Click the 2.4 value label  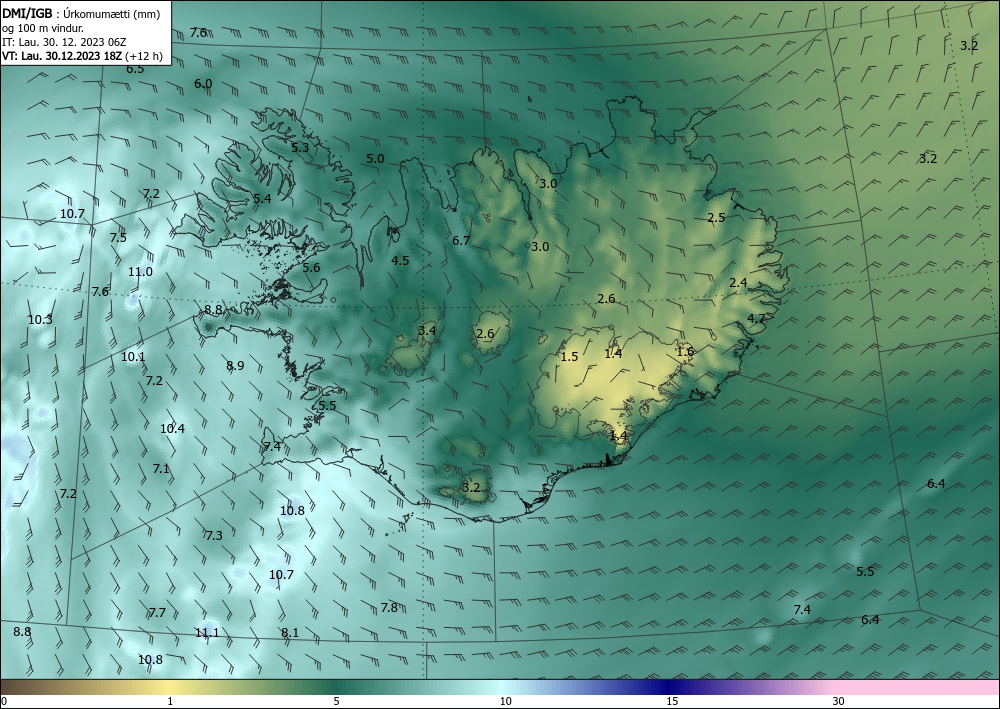pos(738,282)
